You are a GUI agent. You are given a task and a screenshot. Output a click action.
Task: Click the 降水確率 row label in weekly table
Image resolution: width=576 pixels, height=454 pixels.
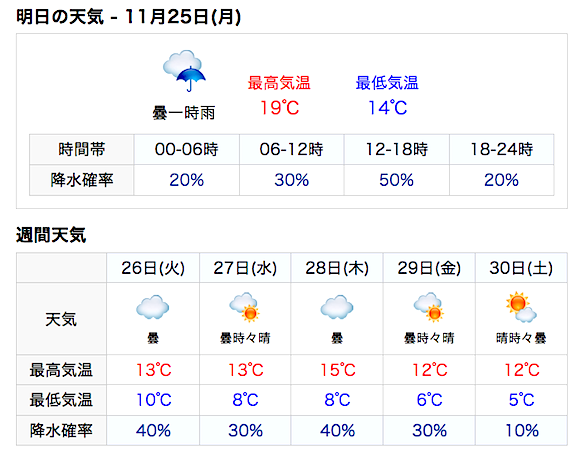[x=61, y=430]
